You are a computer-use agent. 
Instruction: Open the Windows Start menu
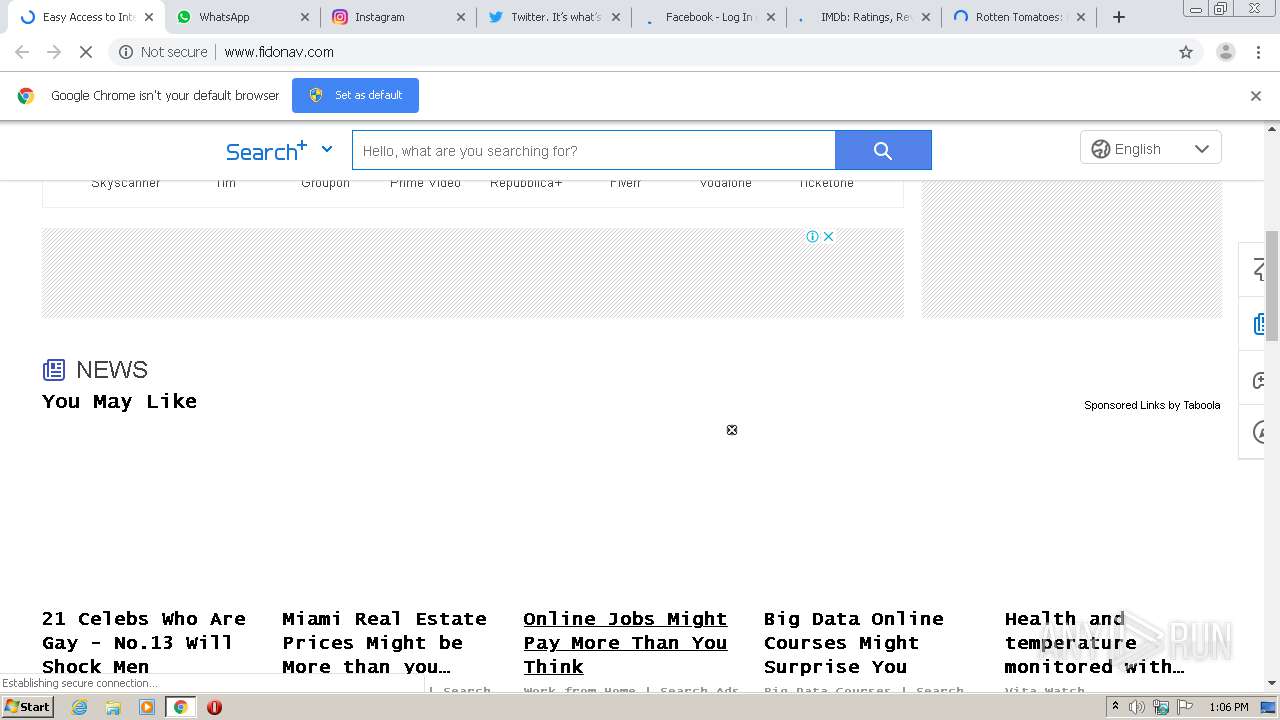[27, 707]
